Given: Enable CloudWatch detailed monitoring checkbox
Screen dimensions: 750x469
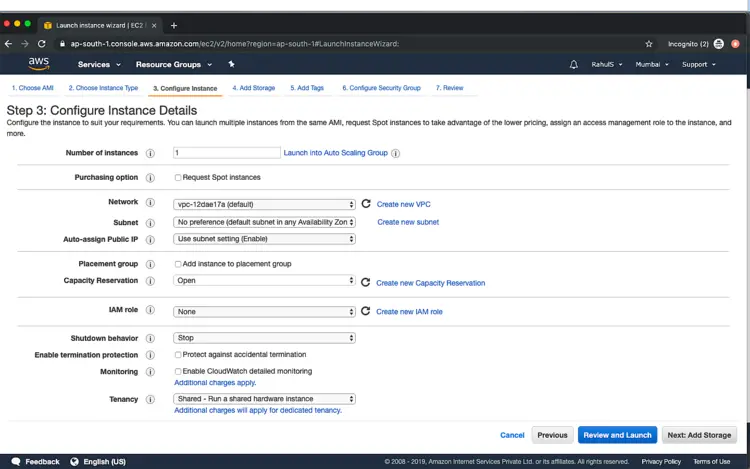Looking at the screenshot, I should 178,371.
